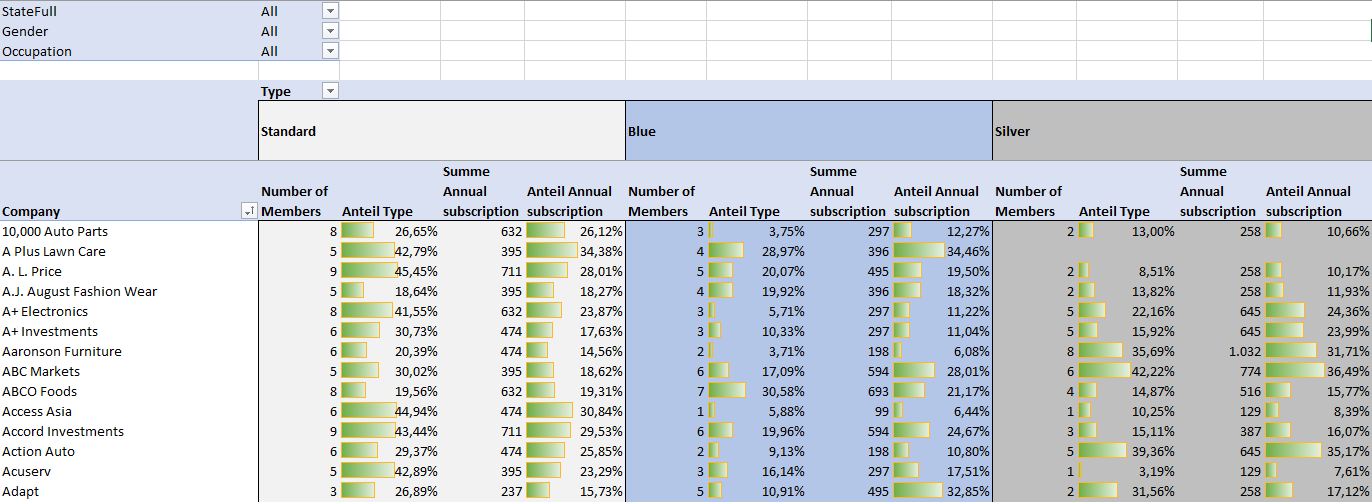The image size is (1372, 502).
Task: Select the Acuserv row label
Action: pyautogui.click(x=129, y=471)
